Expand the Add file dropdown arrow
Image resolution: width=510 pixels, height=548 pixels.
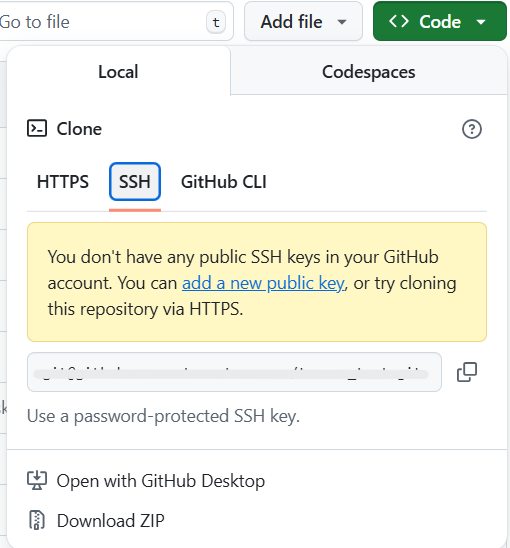click(342, 22)
